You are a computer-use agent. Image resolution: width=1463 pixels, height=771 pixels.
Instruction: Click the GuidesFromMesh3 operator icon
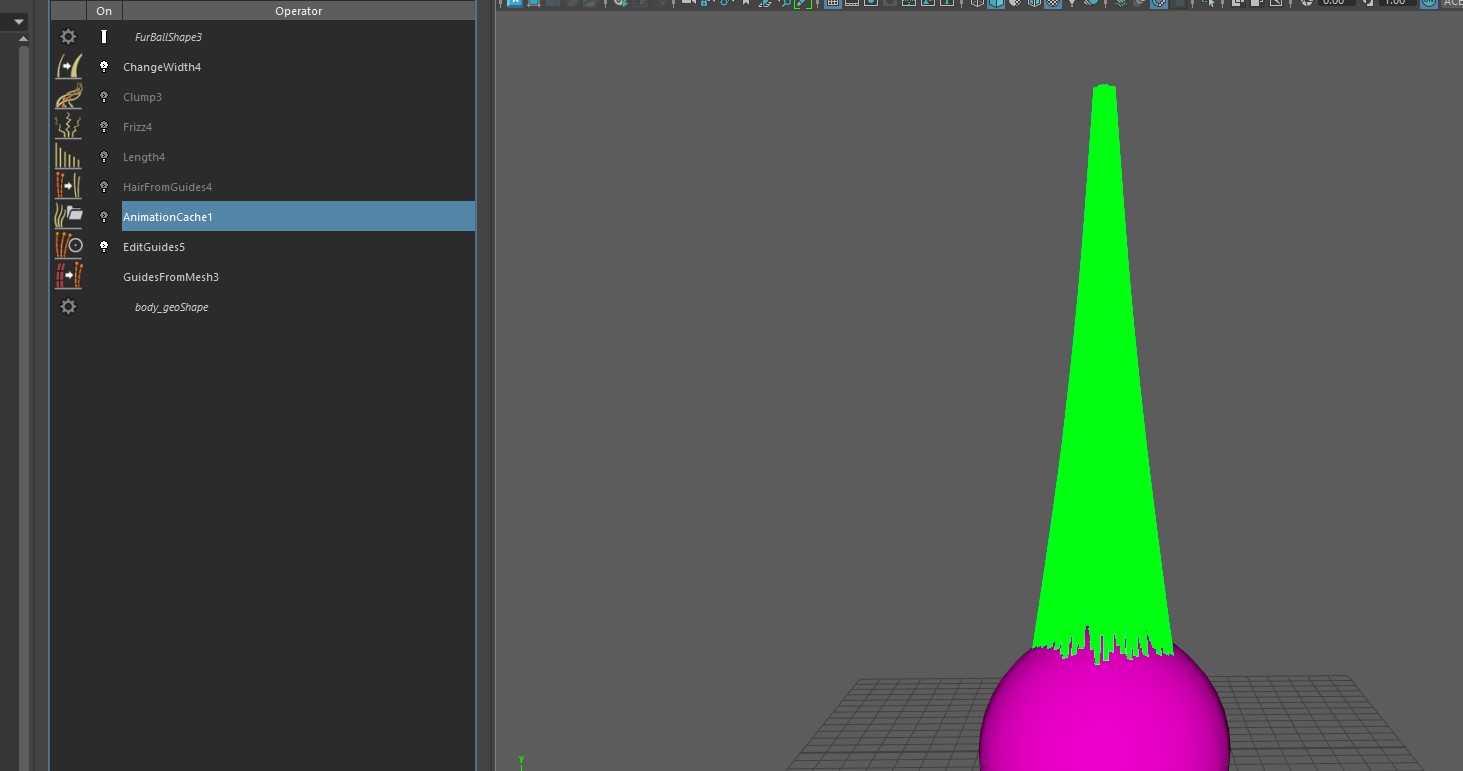[x=68, y=277]
